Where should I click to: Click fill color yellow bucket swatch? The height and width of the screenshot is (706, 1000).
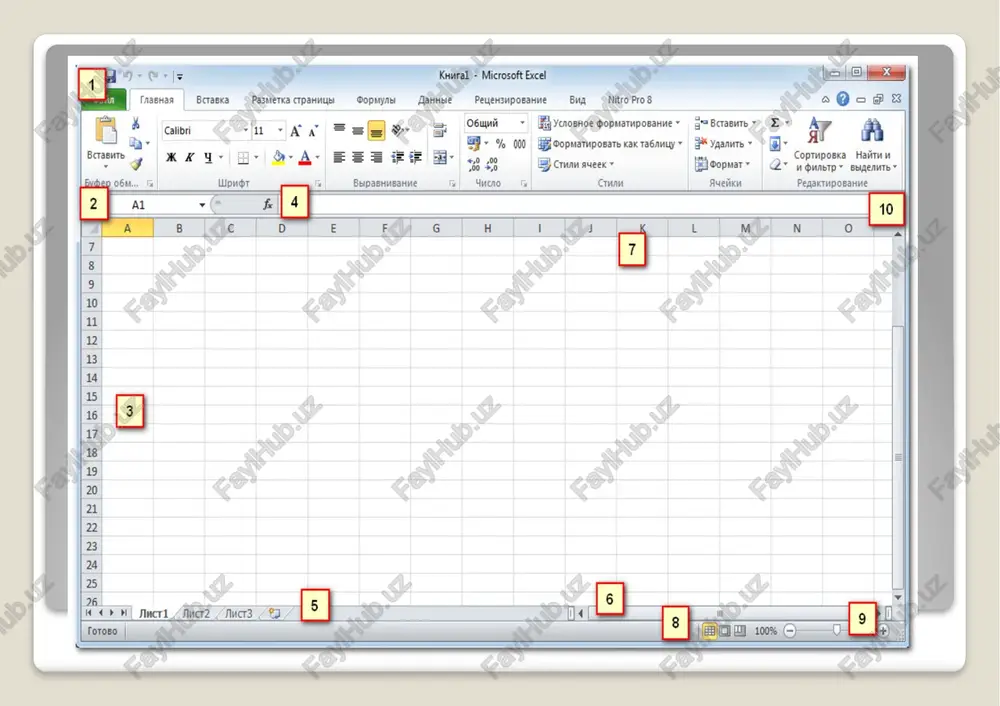click(x=278, y=157)
